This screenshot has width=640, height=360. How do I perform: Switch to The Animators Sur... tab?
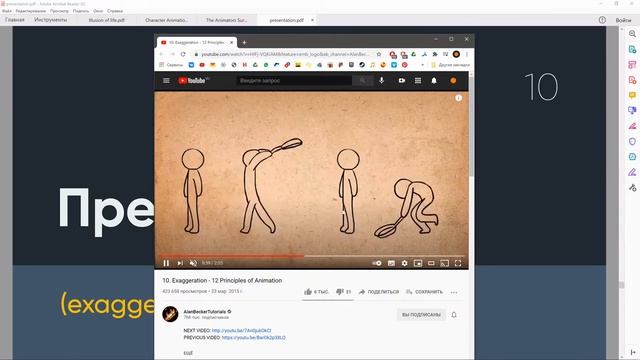pos(227,20)
